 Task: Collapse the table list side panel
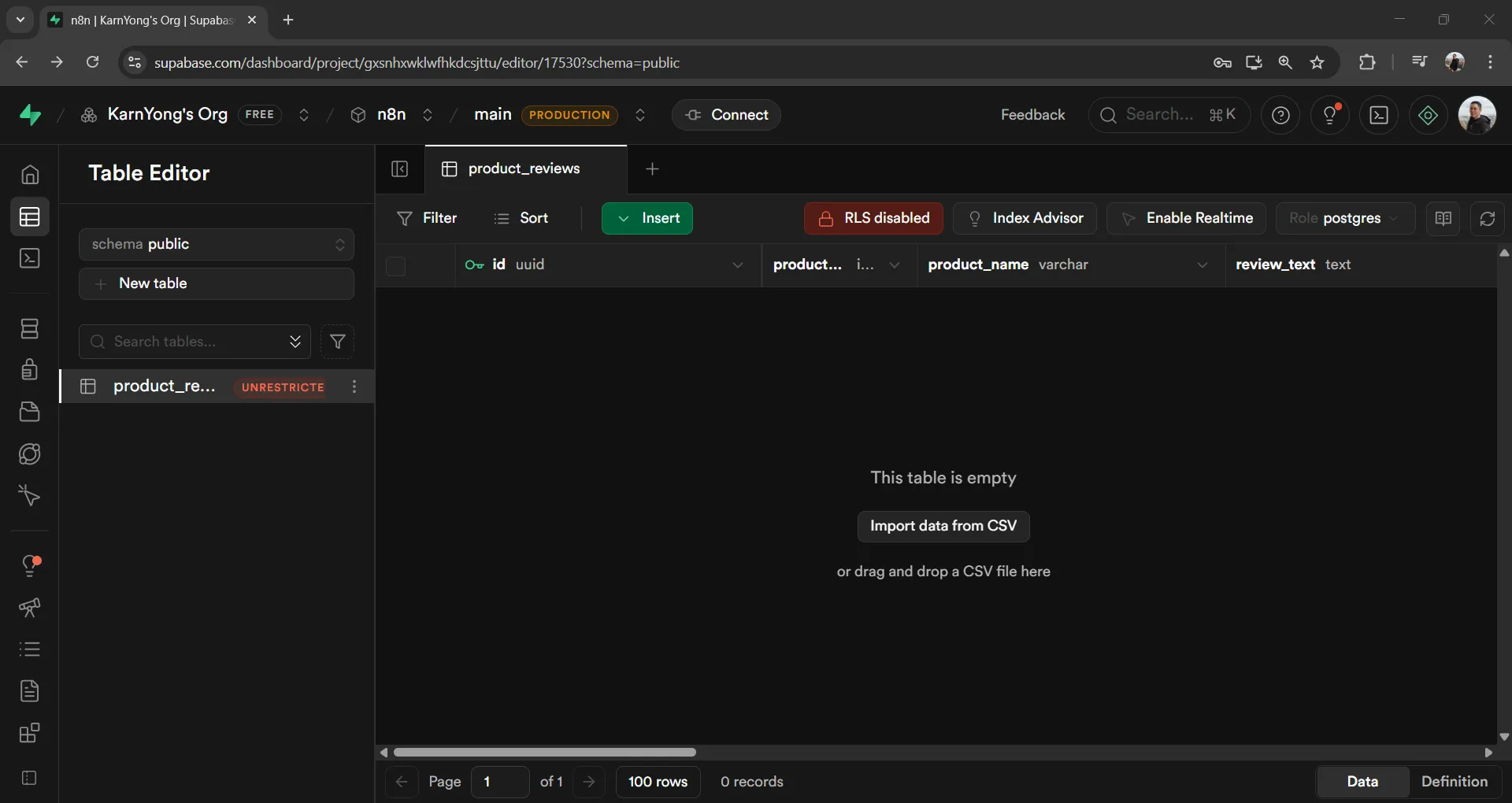click(400, 169)
